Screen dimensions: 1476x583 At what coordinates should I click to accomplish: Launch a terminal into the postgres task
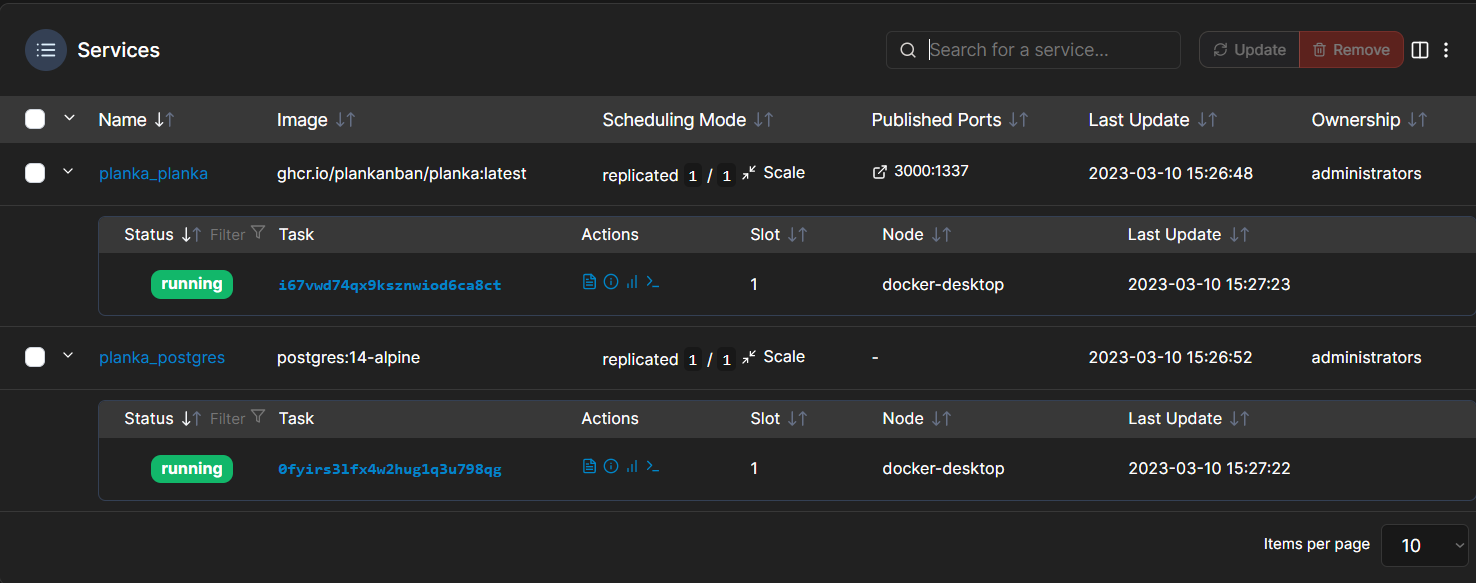653,466
